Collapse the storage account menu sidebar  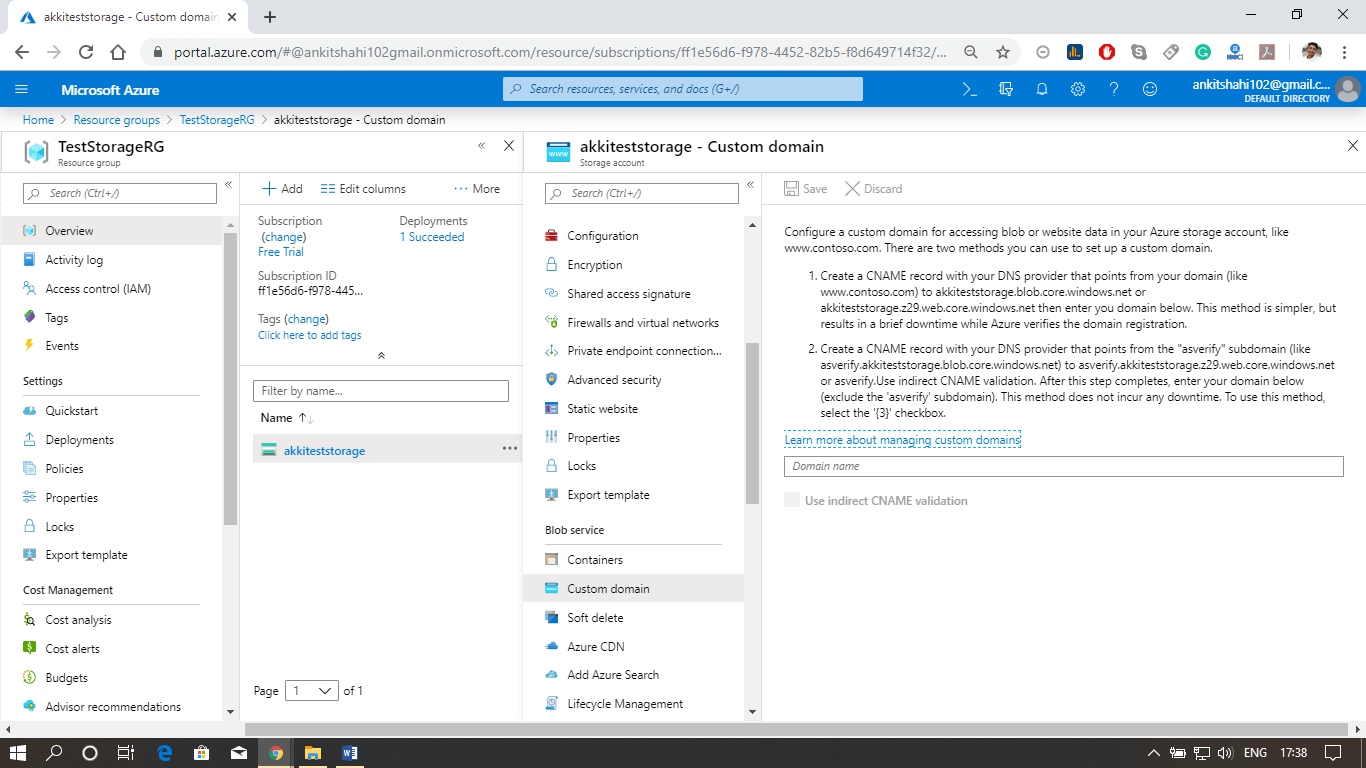tap(750, 185)
